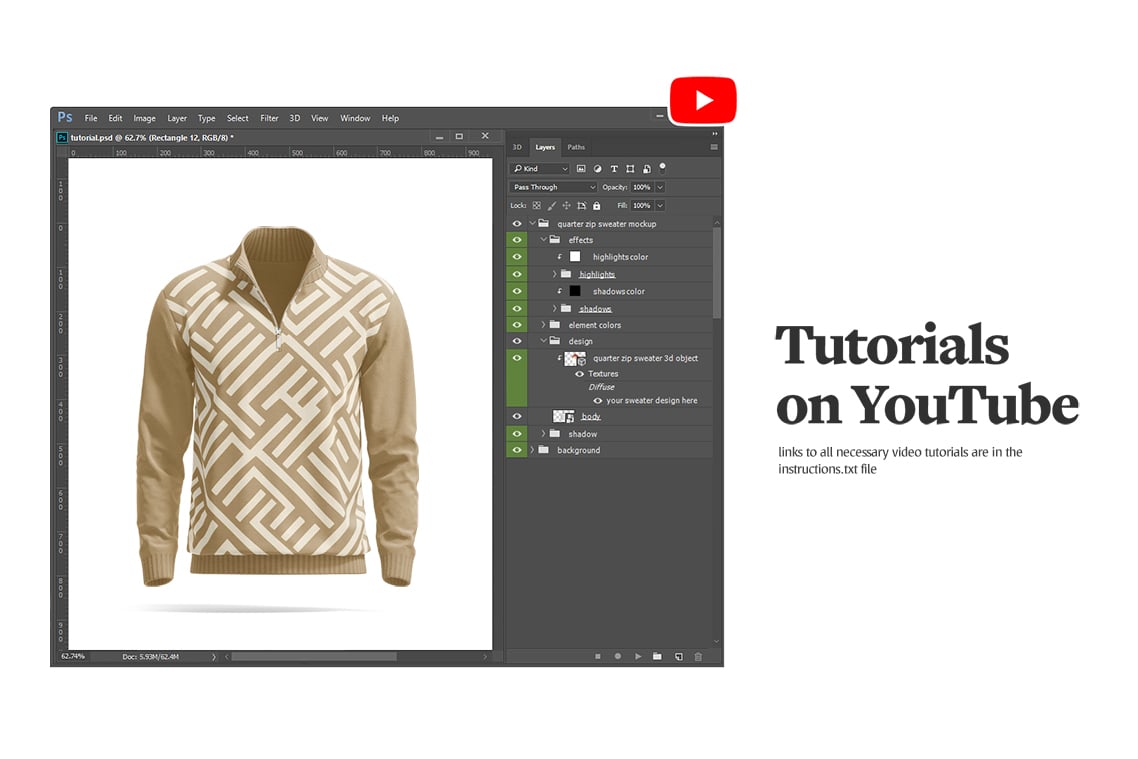The width and height of the screenshot is (1138, 759).
Task: Hide the effects group visibility eye
Action: [x=516, y=240]
